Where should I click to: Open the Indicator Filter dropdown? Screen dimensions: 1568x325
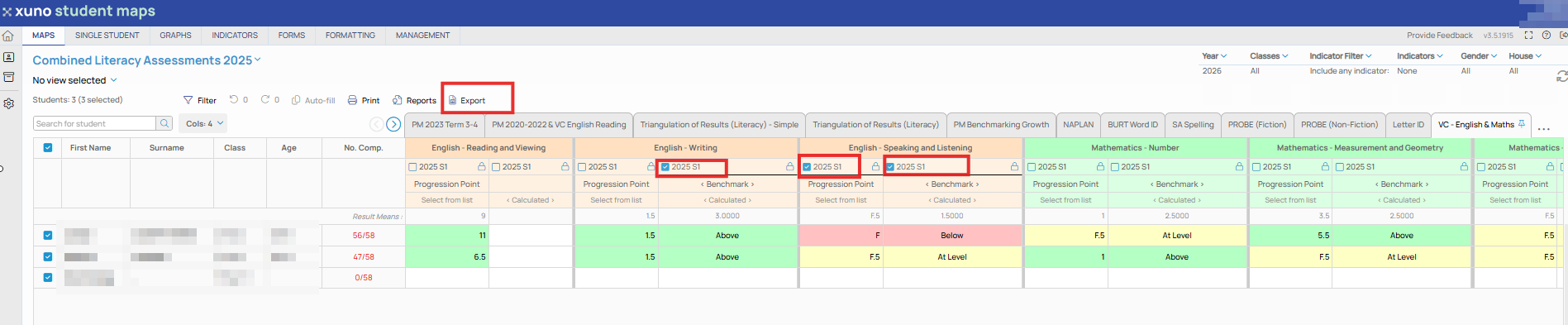[x=1340, y=56]
